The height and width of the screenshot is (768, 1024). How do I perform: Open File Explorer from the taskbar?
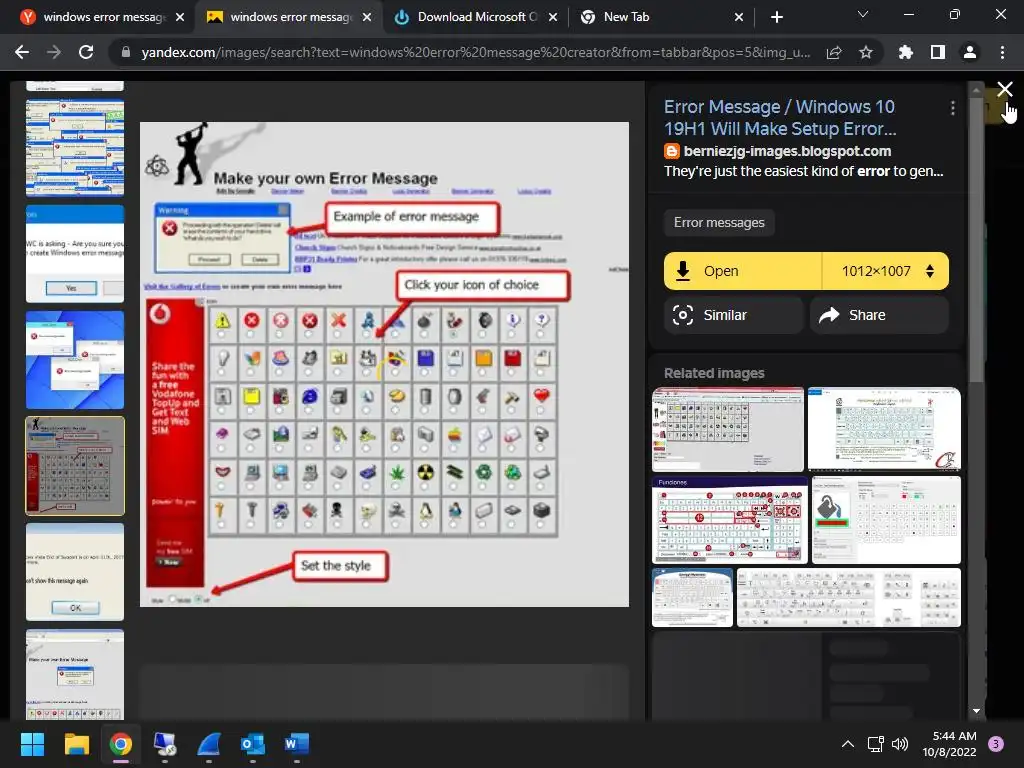(x=76, y=744)
